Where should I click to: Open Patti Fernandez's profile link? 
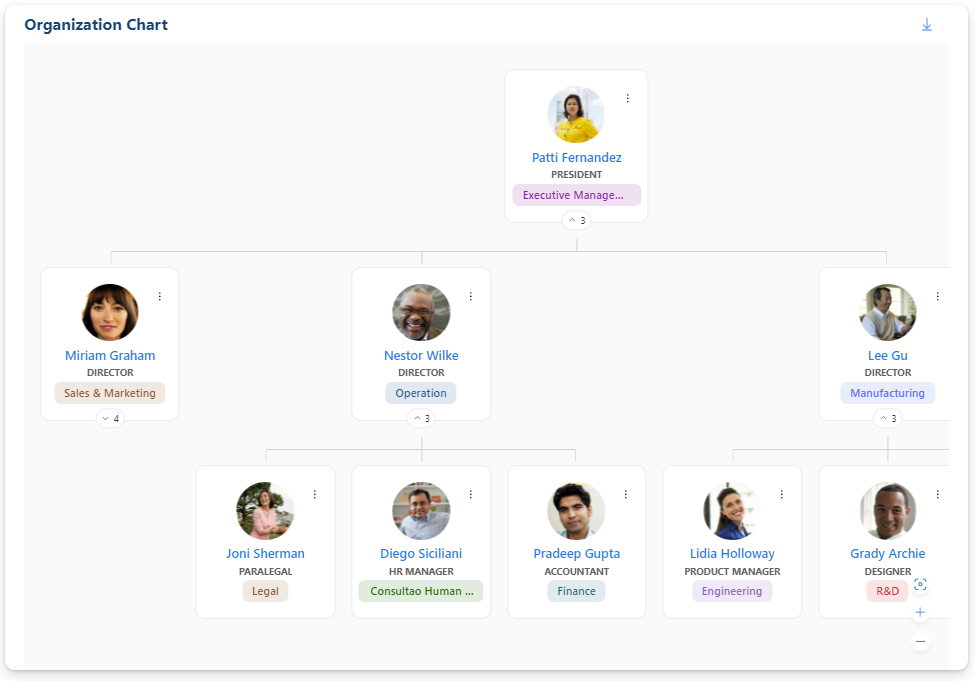(x=576, y=157)
